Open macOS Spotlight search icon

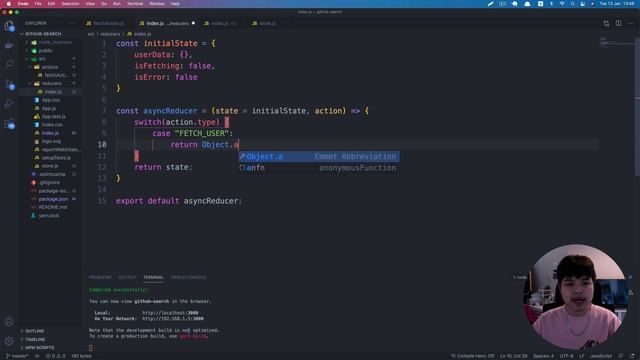pyautogui.click(x=573, y=4)
